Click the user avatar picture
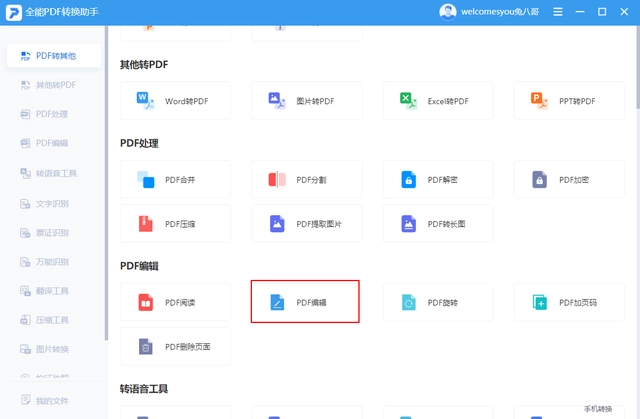The width and height of the screenshot is (640, 419). click(448, 12)
